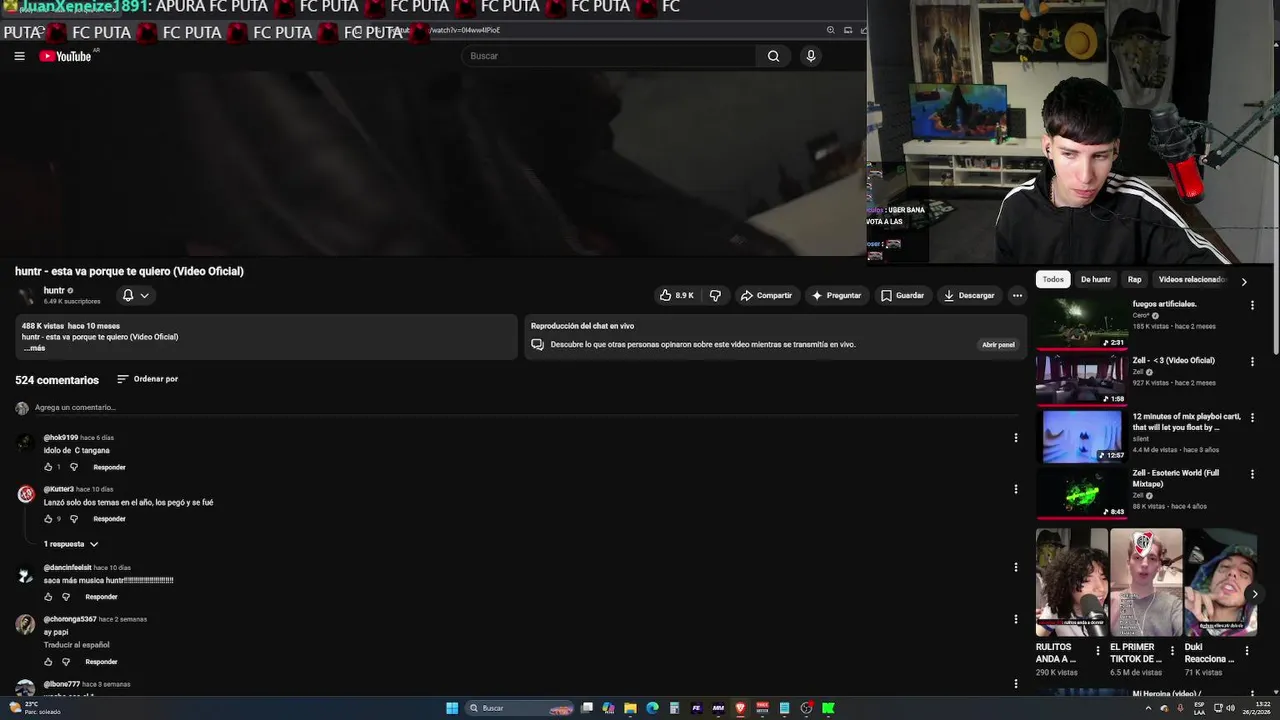Image resolution: width=1280 pixels, height=720 pixels.
Task: Open the YouTube hamburger guide menu
Action: pos(19,56)
